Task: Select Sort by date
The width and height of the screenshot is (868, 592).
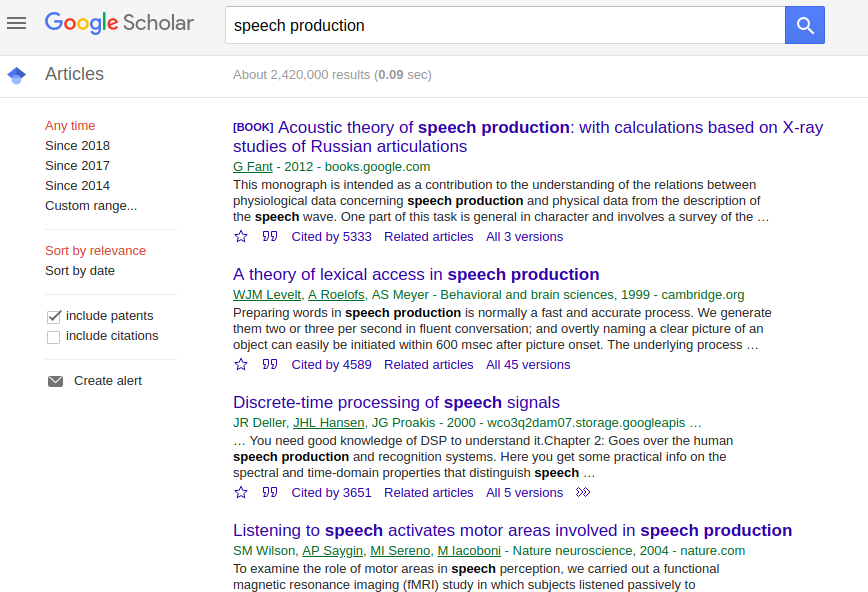Action: point(80,271)
